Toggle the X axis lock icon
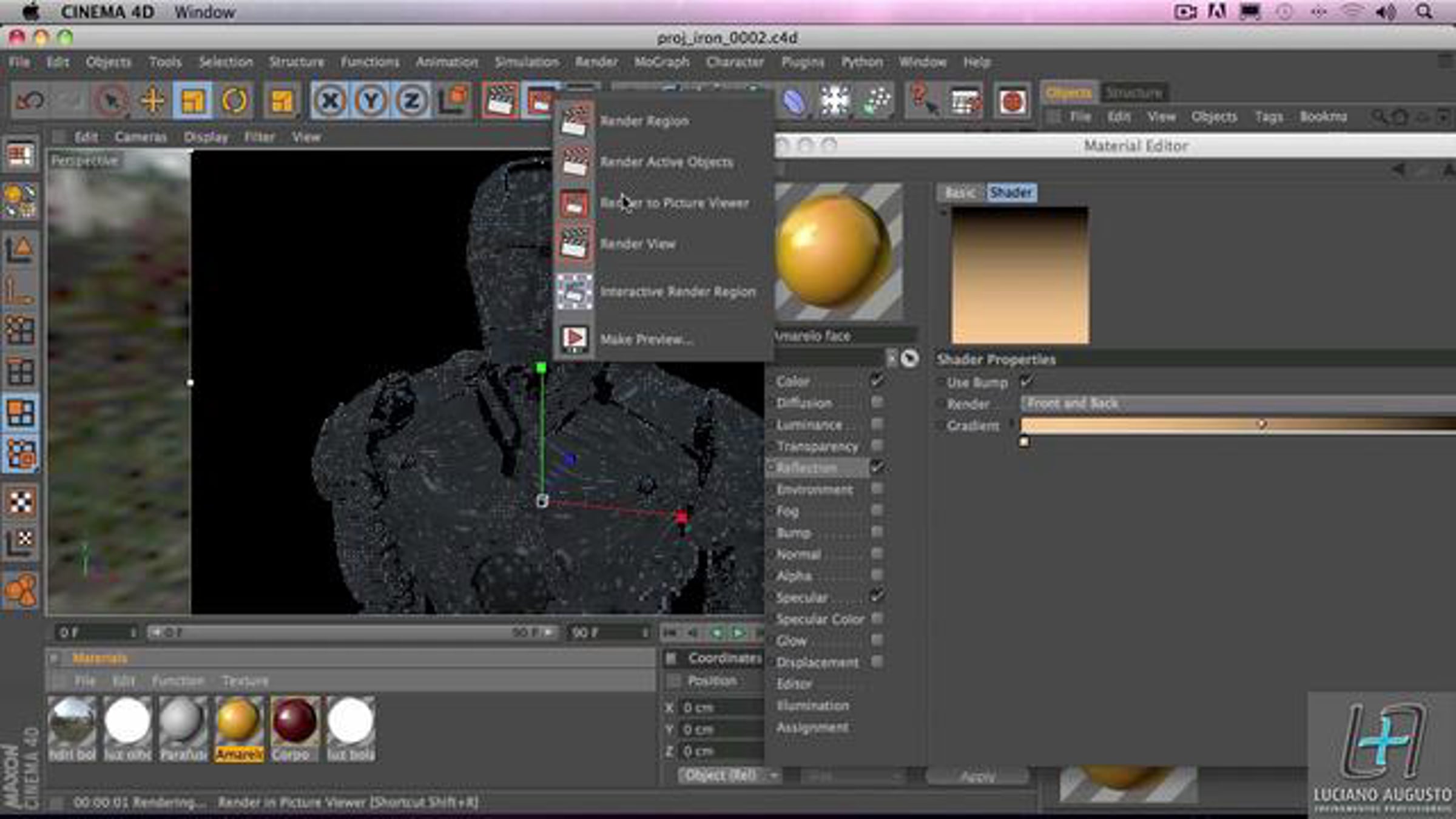Screen dimensions: 1456x819 [330, 100]
